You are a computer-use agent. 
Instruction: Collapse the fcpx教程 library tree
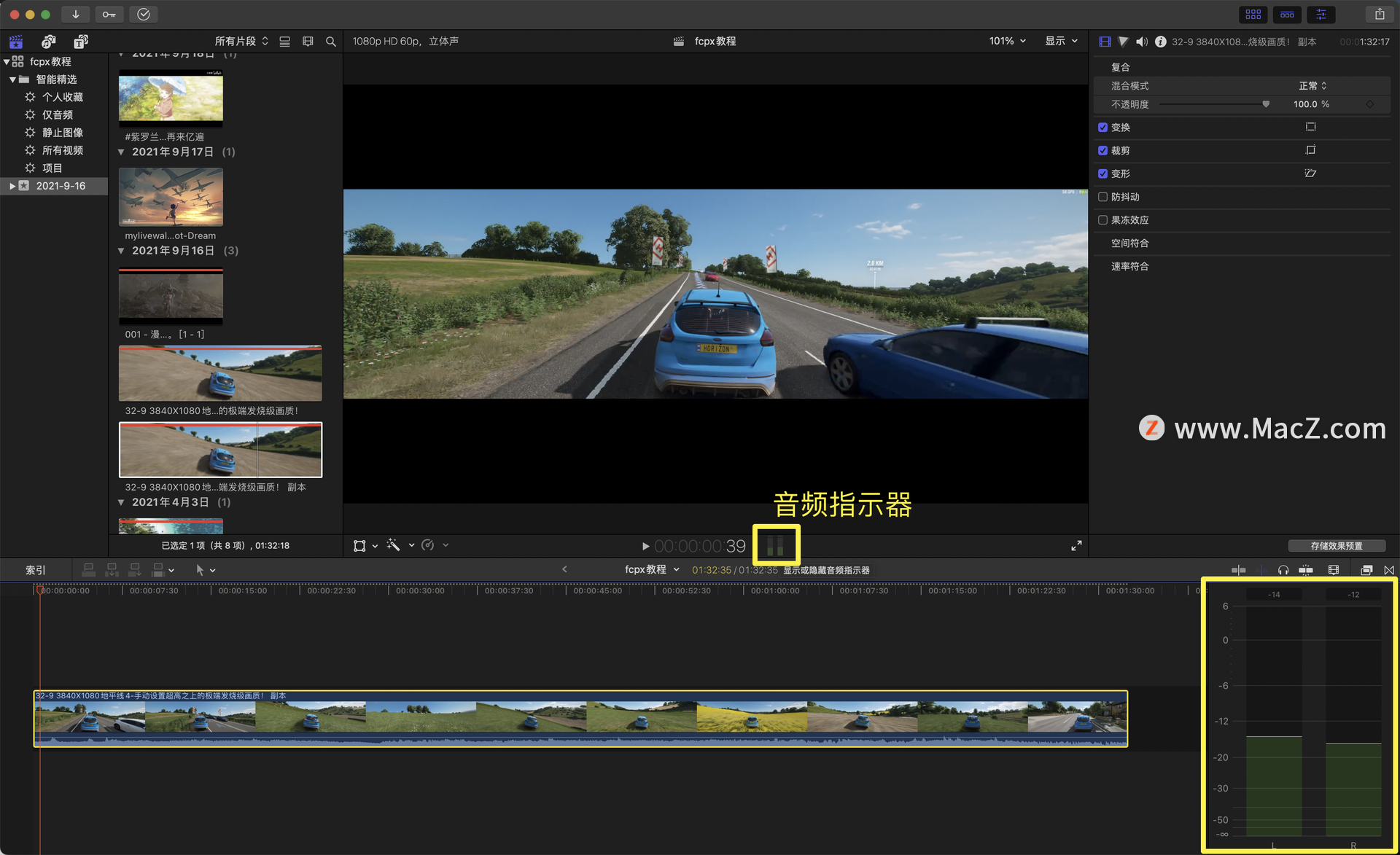tap(7, 62)
